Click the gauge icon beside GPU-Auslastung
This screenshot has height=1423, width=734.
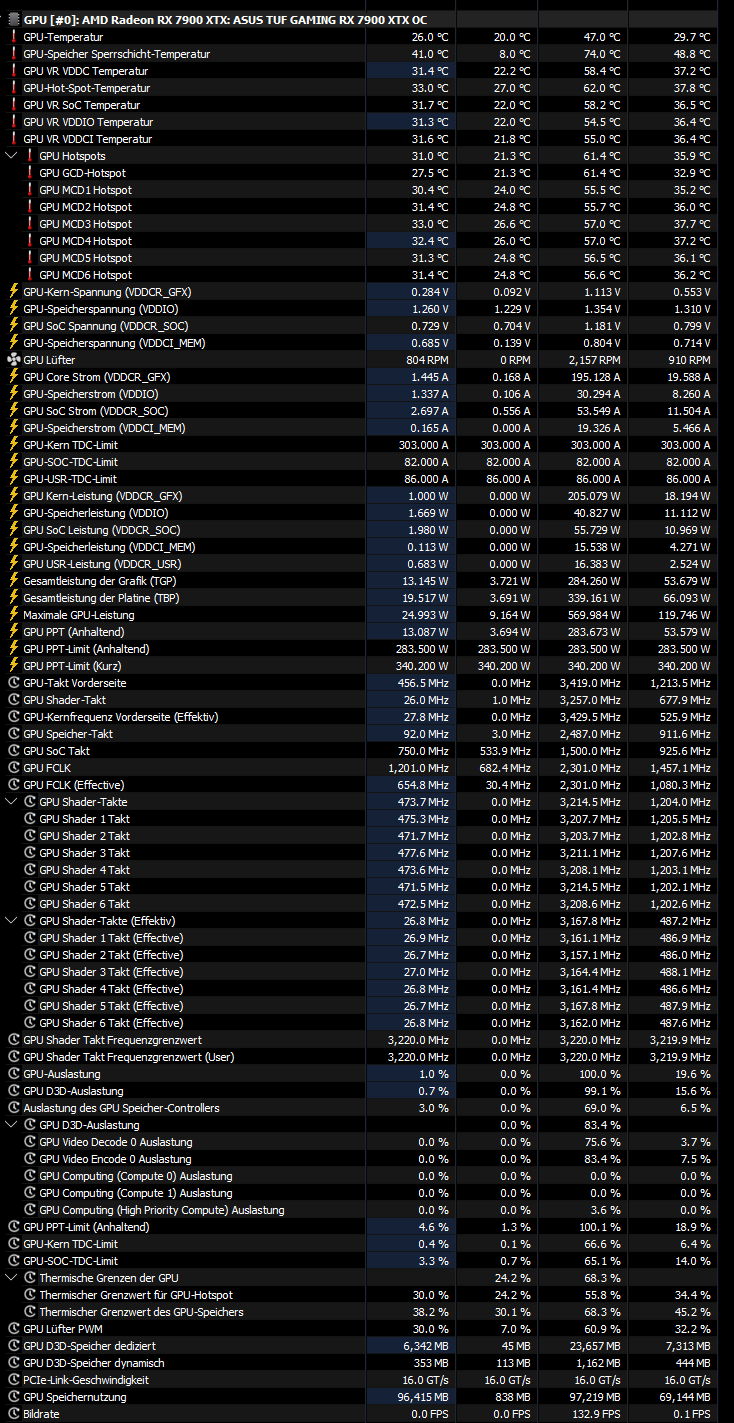click(13, 1074)
